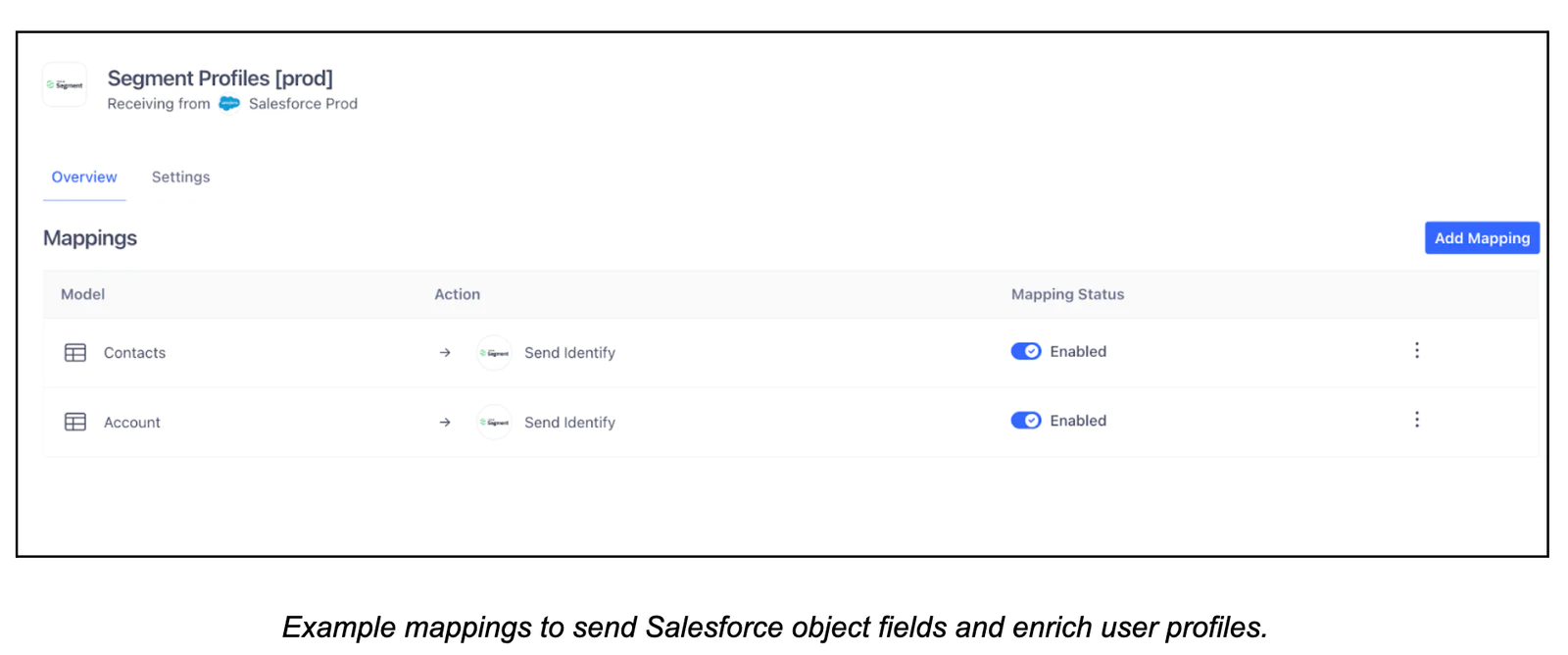The width and height of the screenshot is (1568, 655).
Task: Click the Enabled status label for Contacts
Action: point(1078,351)
